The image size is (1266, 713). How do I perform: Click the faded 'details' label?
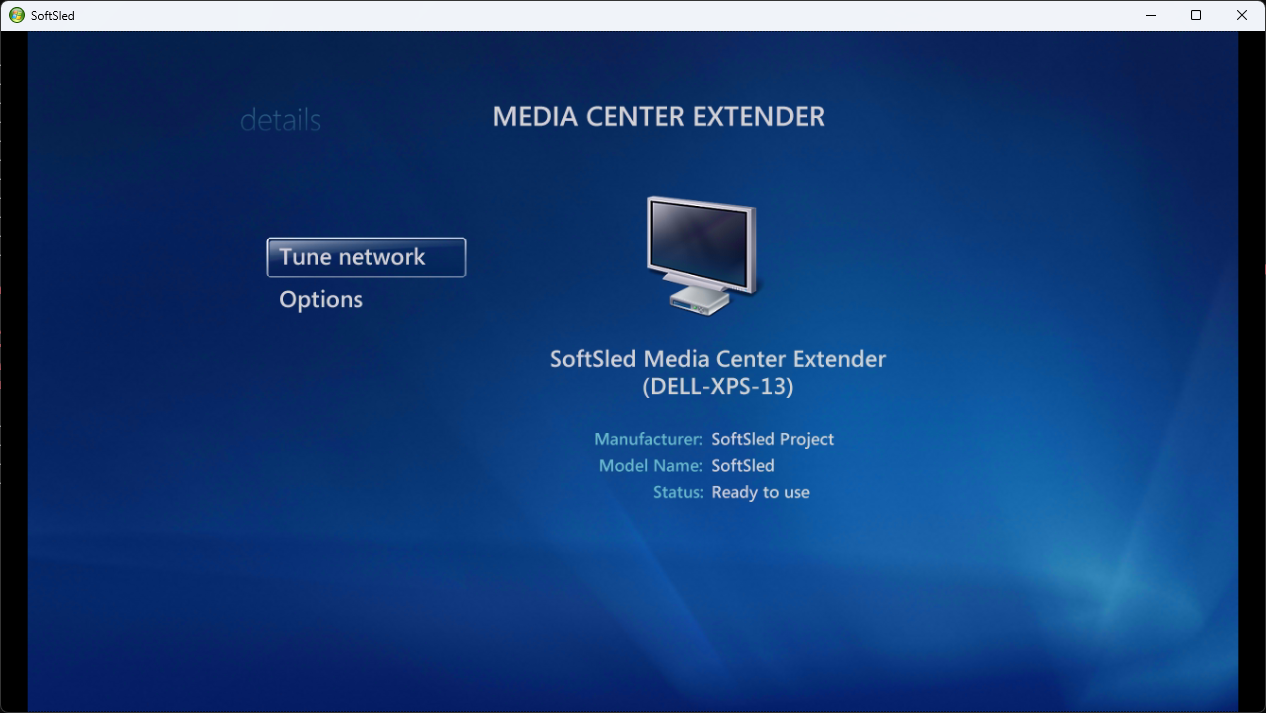coord(280,120)
